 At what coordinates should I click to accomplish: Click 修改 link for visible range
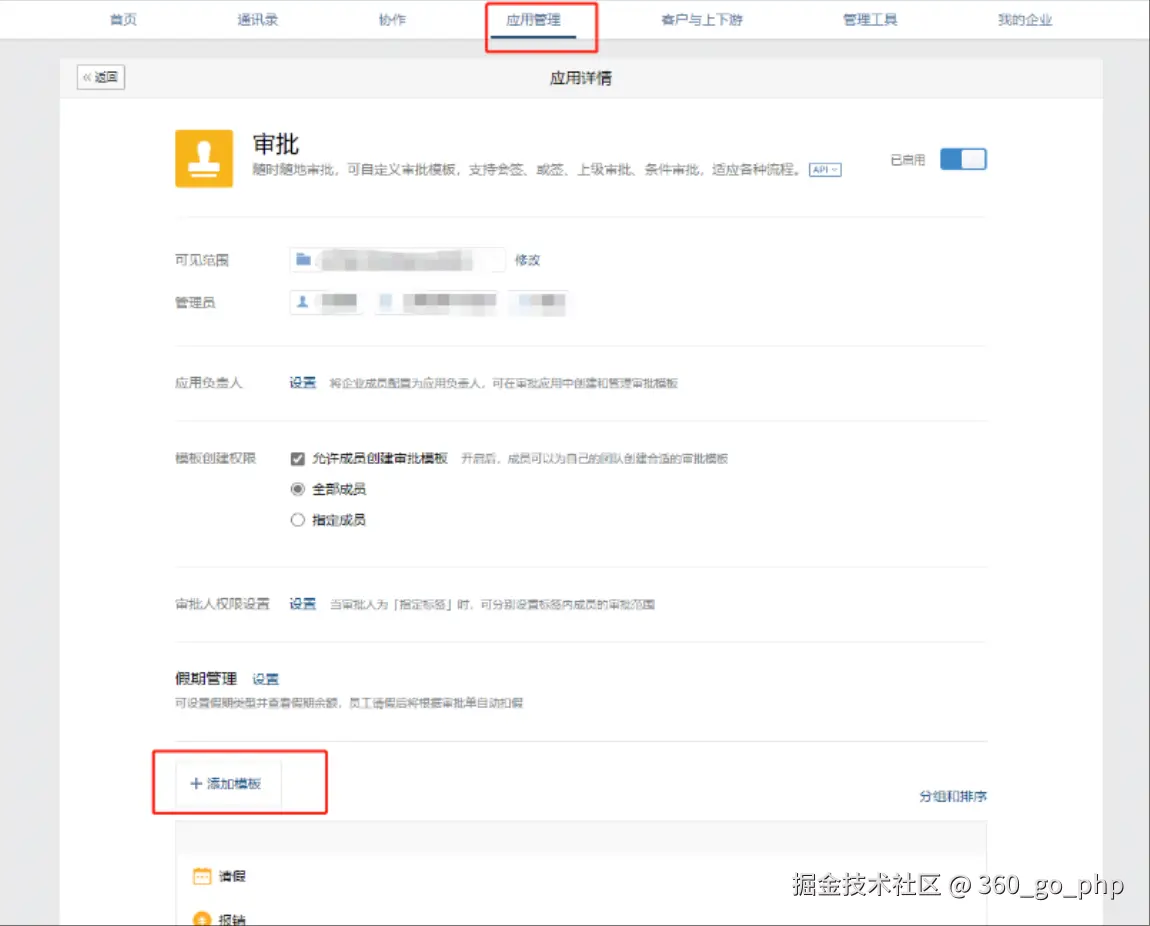point(527,260)
